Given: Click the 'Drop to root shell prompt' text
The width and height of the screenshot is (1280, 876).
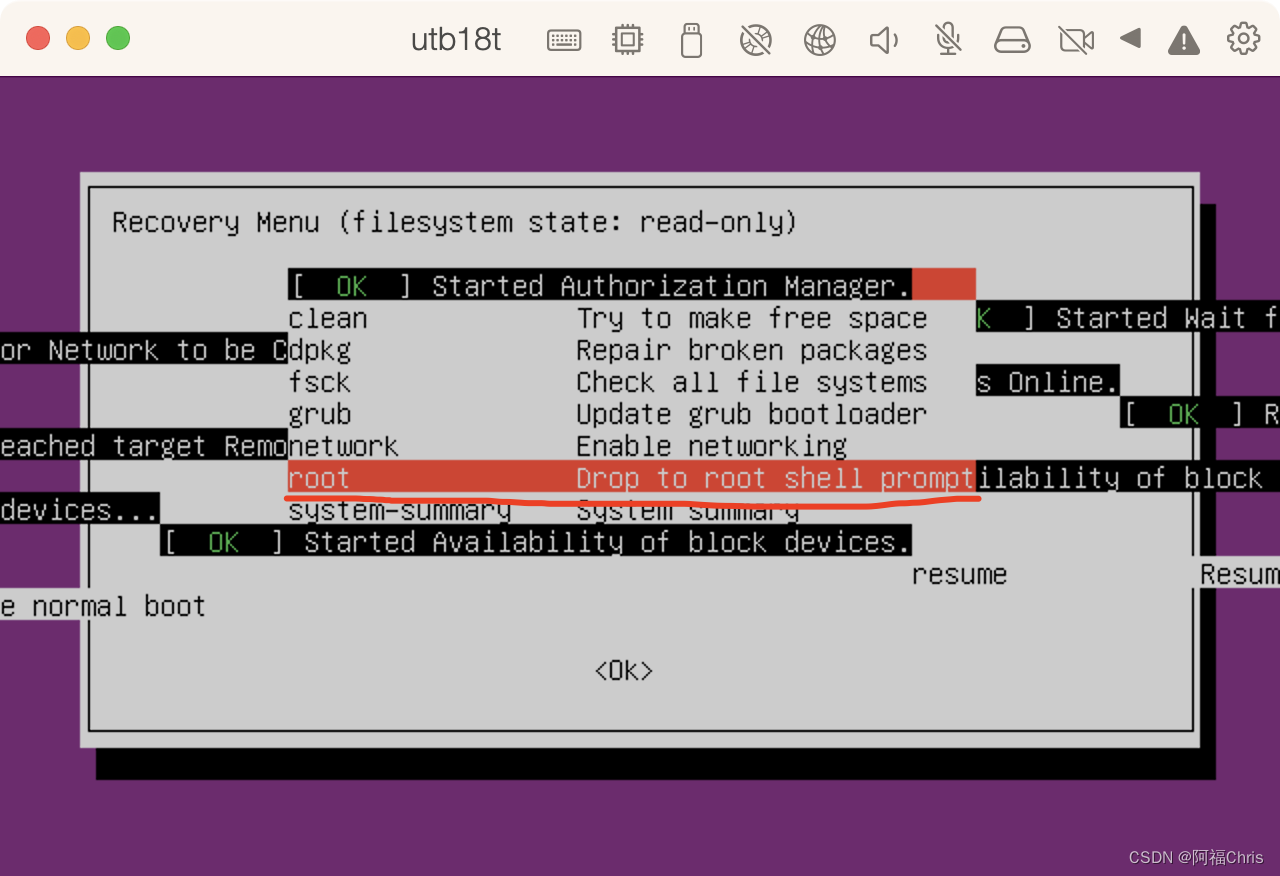Looking at the screenshot, I should tap(775, 478).
